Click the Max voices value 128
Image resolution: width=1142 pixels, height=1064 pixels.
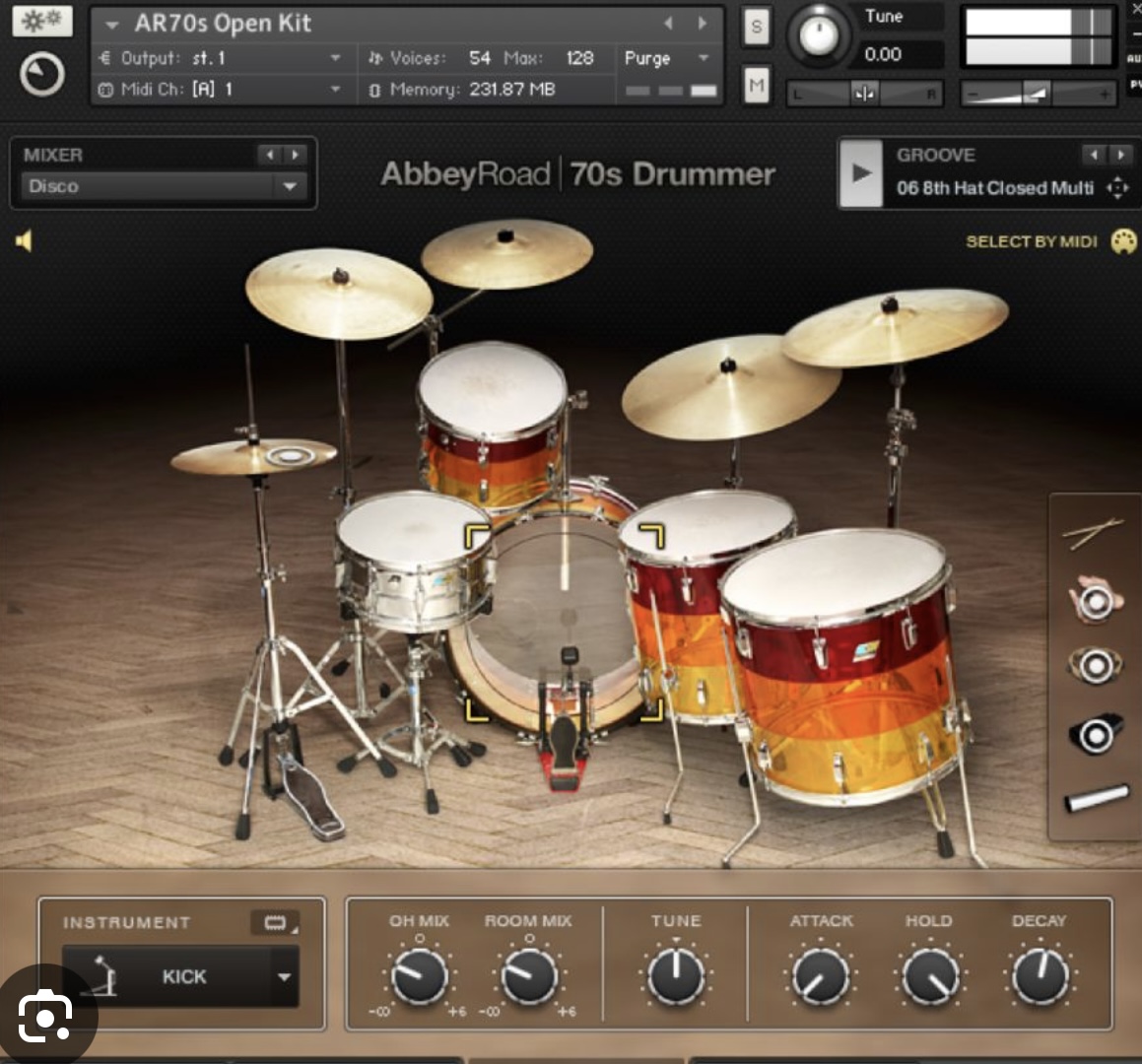tap(579, 58)
